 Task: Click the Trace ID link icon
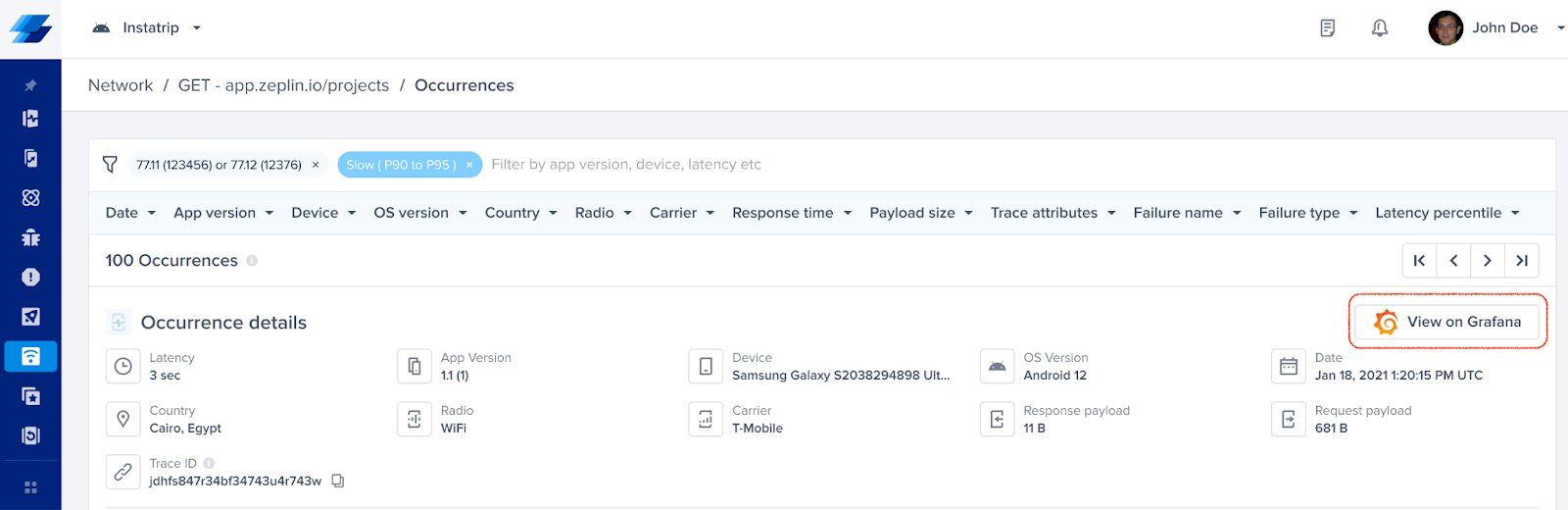(x=122, y=472)
